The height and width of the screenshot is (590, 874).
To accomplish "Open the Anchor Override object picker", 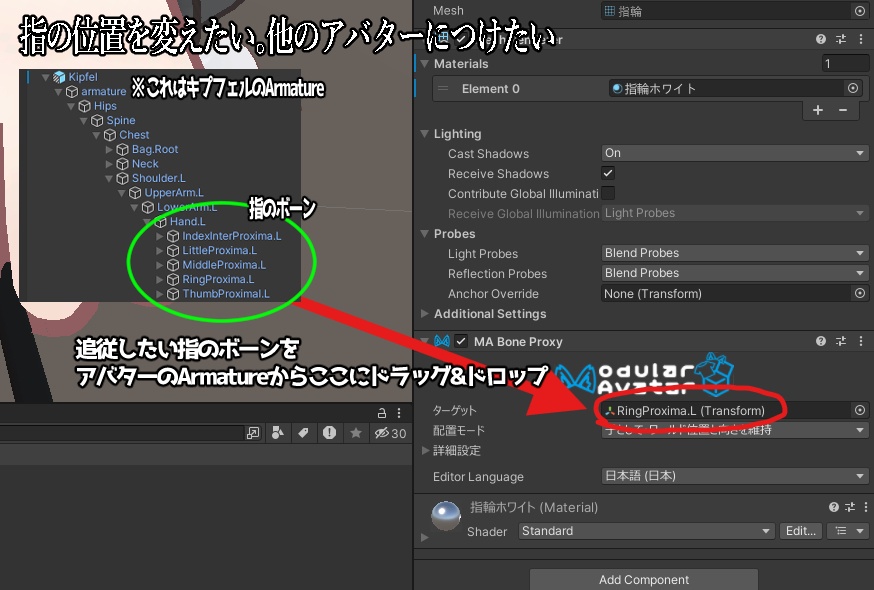I will 859,293.
